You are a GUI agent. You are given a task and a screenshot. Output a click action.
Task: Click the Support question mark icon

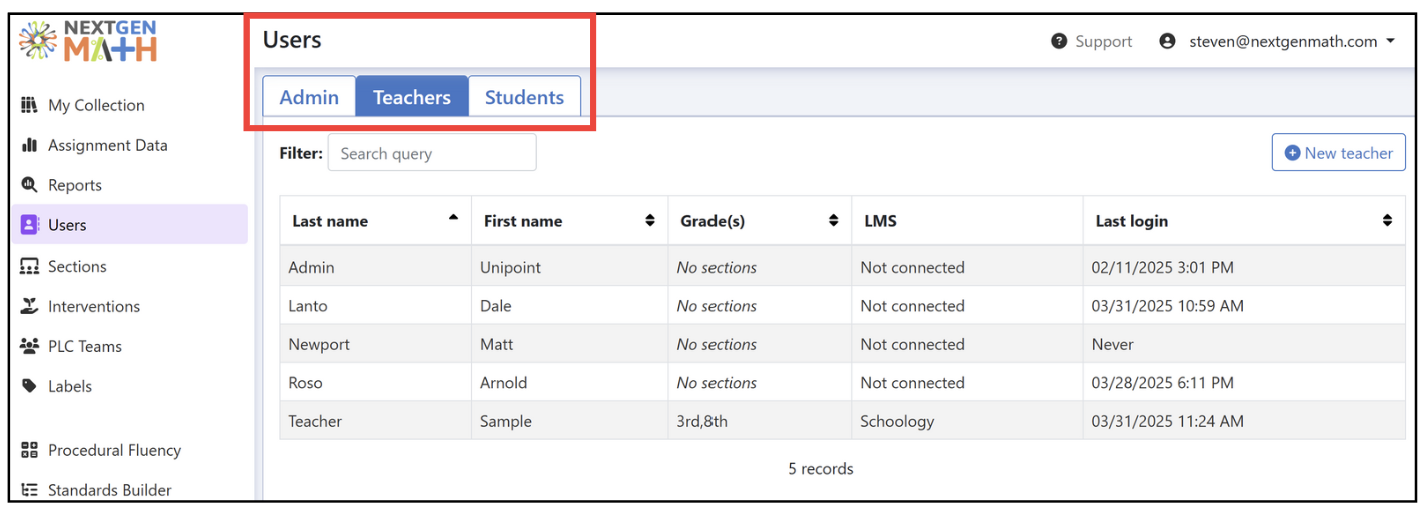1059,41
